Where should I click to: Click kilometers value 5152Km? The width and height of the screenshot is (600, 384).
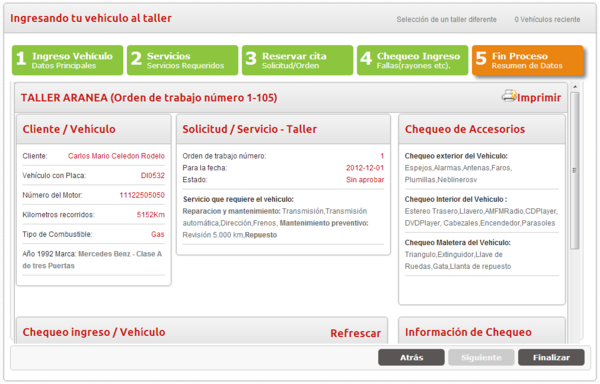click(x=151, y=215)
